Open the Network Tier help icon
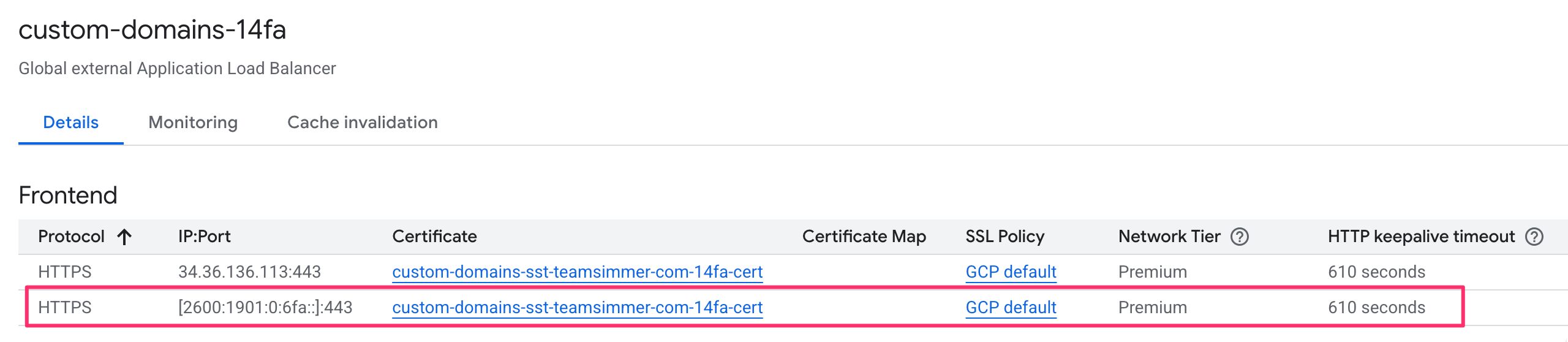 coord(1240,237)
